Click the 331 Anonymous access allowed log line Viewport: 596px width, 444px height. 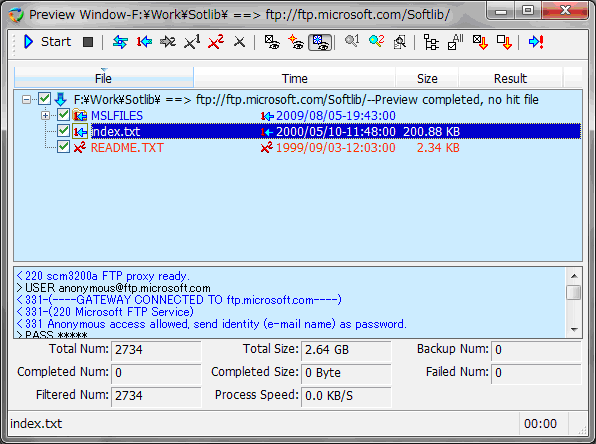click(x=212, y=324)
